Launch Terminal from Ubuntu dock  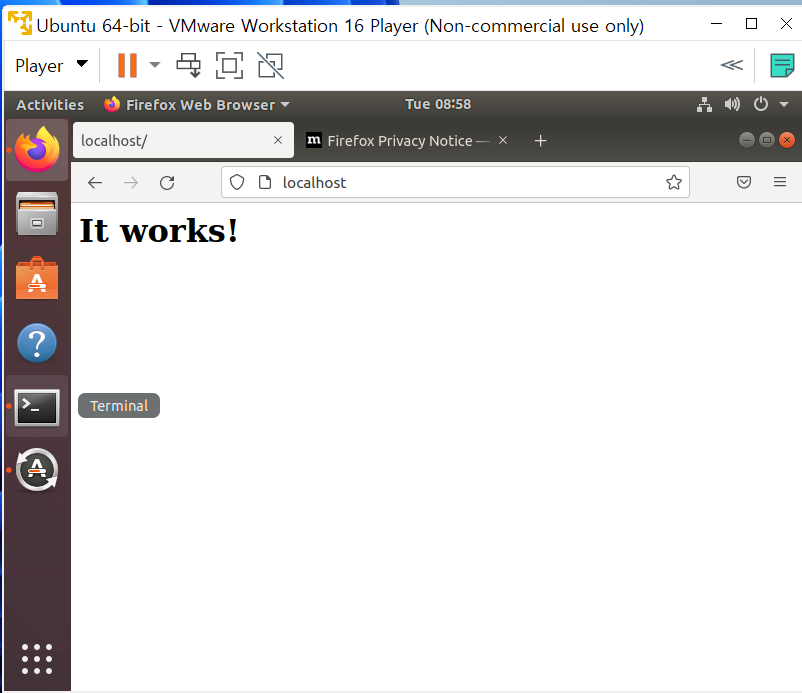(x=37, y=407)
